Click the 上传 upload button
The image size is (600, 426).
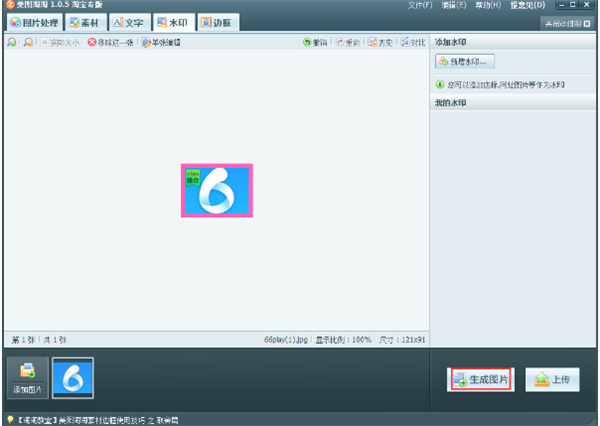(x=552, y=380)
